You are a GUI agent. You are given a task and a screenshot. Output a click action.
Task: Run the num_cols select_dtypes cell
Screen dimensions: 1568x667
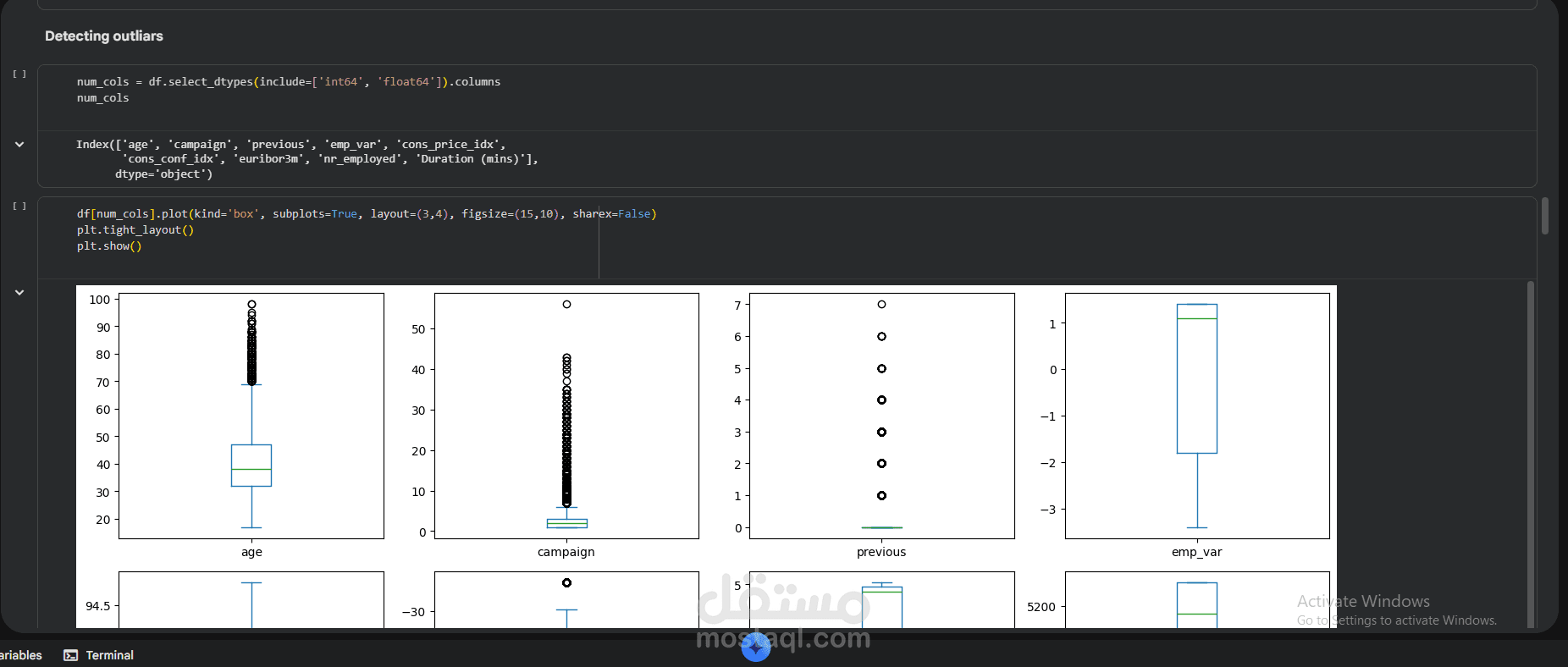(x=19, y=74)
